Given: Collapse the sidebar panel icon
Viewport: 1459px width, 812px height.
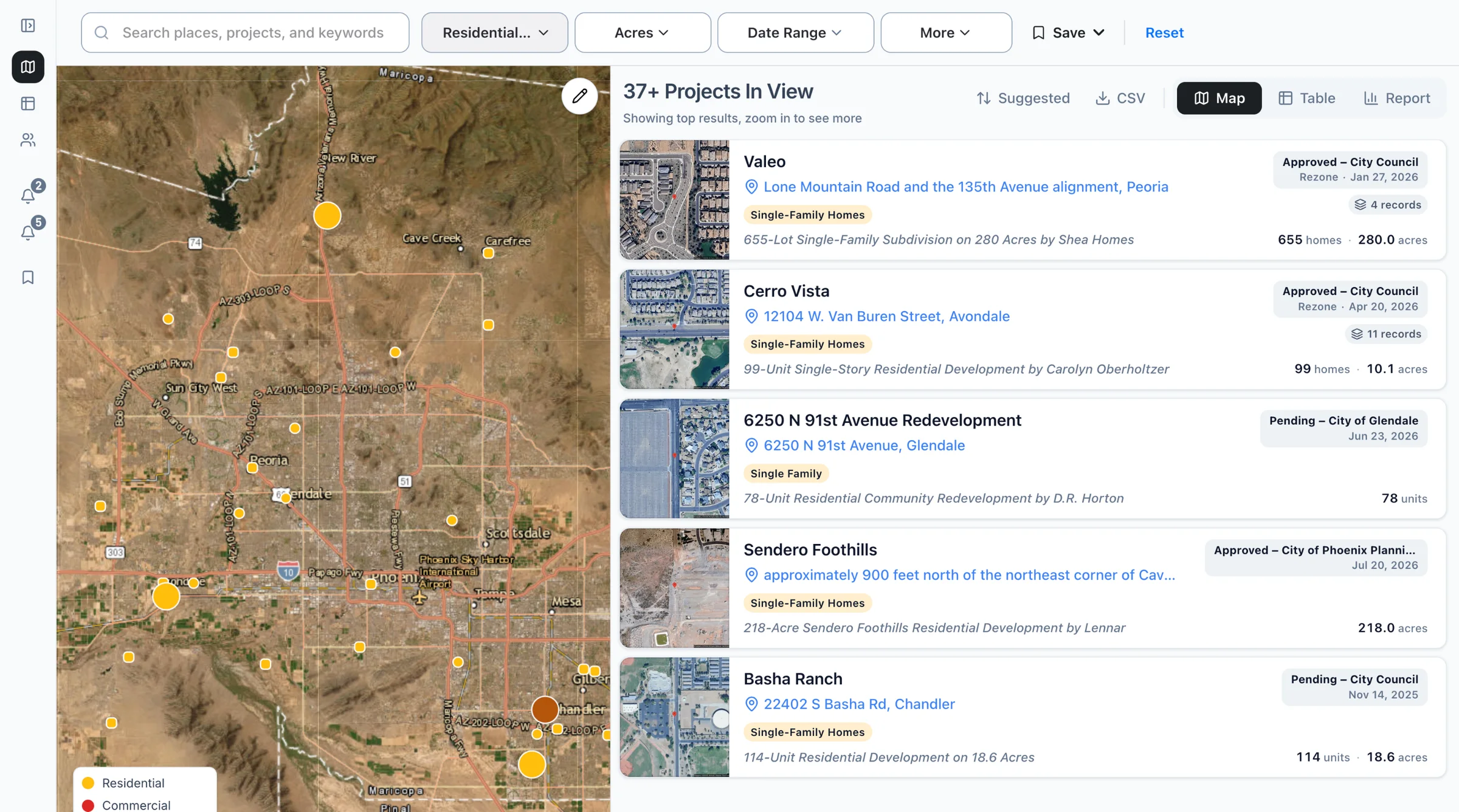Looking at the screenshot, I should pyautogui.click(x=28, y=26).
